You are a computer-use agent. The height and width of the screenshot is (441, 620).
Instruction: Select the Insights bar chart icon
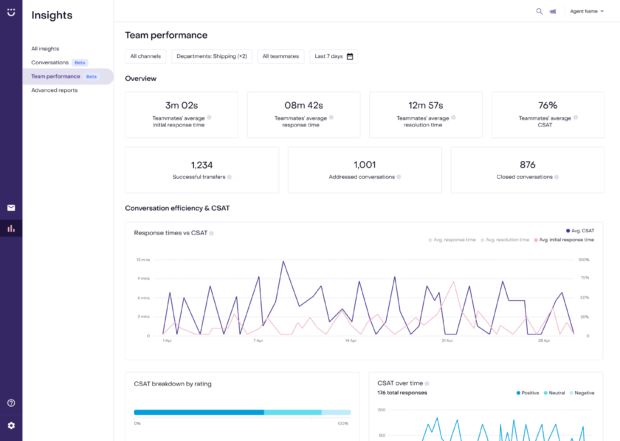tap(11, 228)
